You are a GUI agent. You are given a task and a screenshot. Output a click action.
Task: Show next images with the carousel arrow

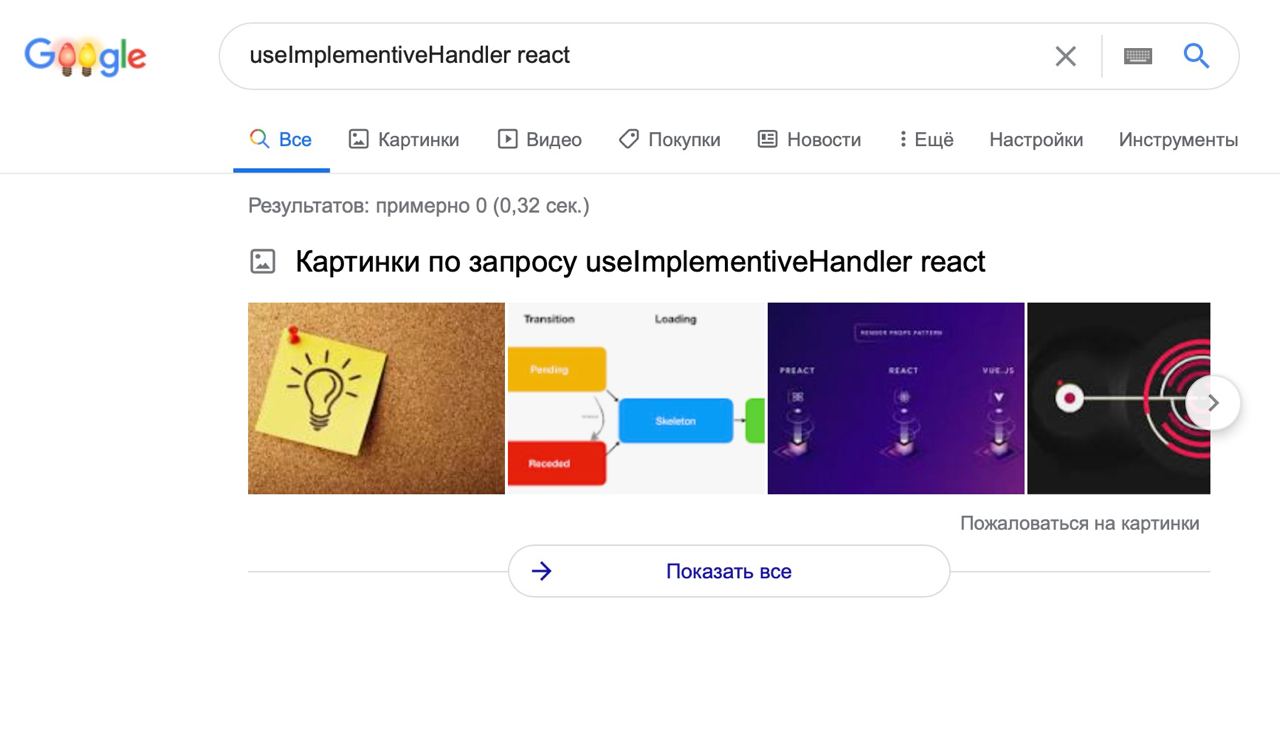click(x=1213, y=403)
